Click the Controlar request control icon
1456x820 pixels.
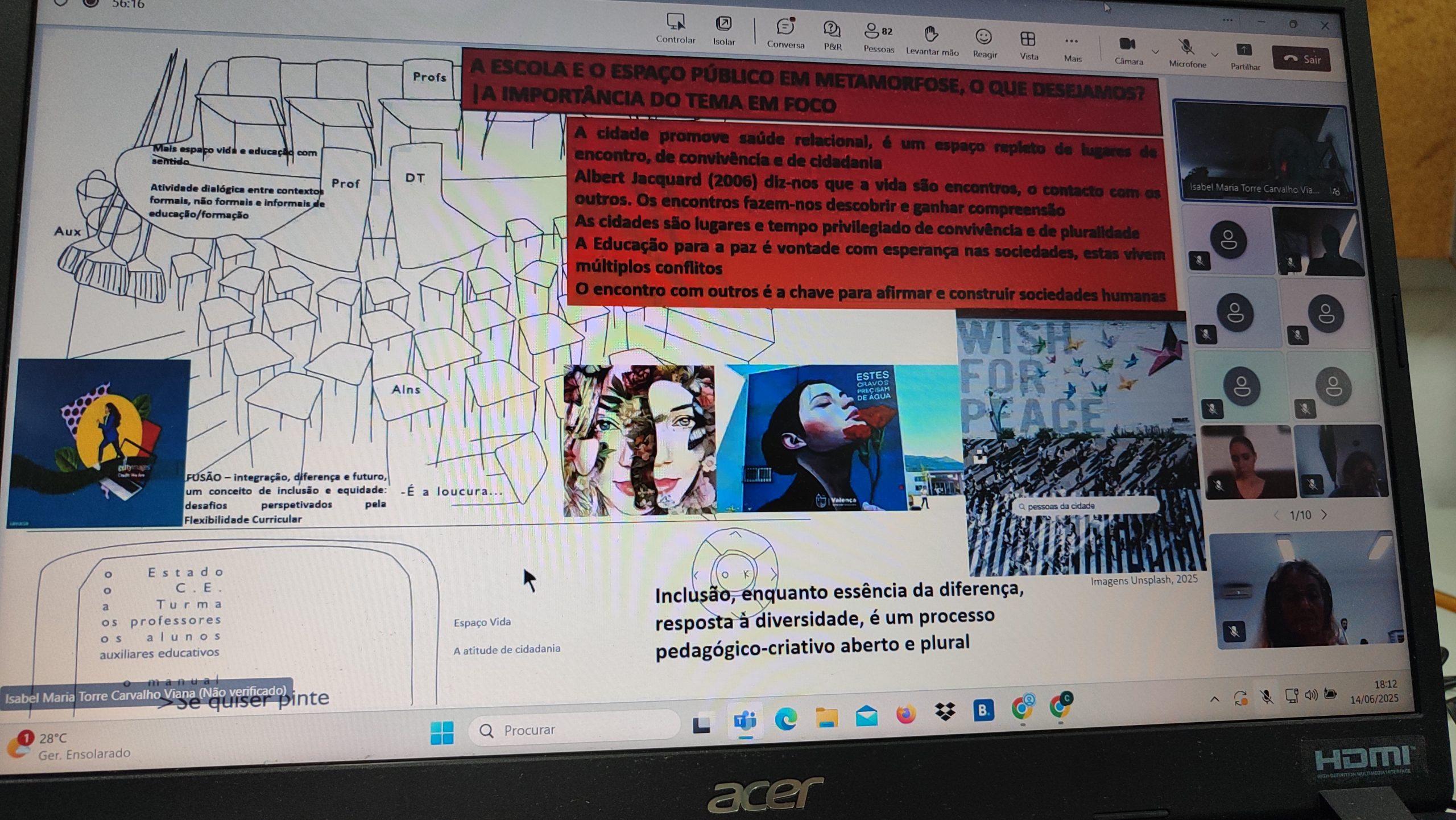point(676,23)
